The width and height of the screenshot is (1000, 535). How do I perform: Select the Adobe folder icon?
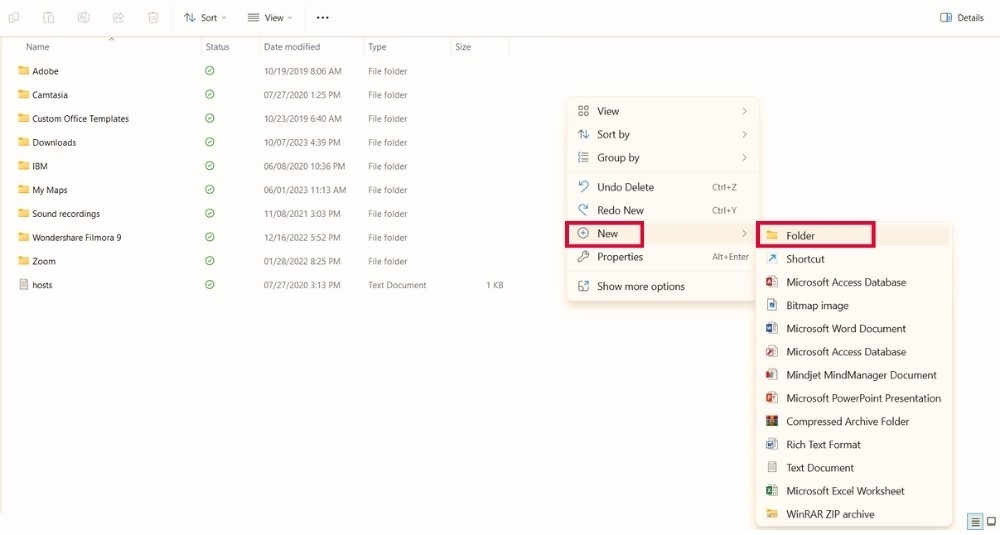tap(24, 71)
